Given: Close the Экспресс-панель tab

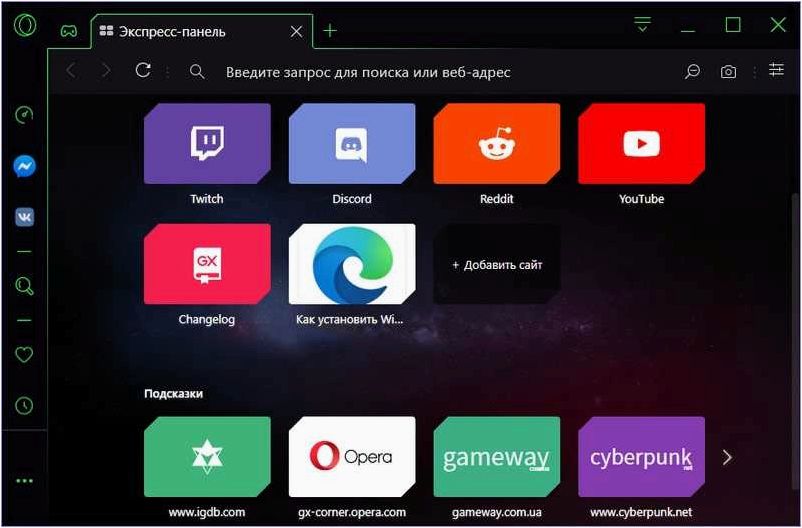Looking at the screenshot, I should (296, 32).
